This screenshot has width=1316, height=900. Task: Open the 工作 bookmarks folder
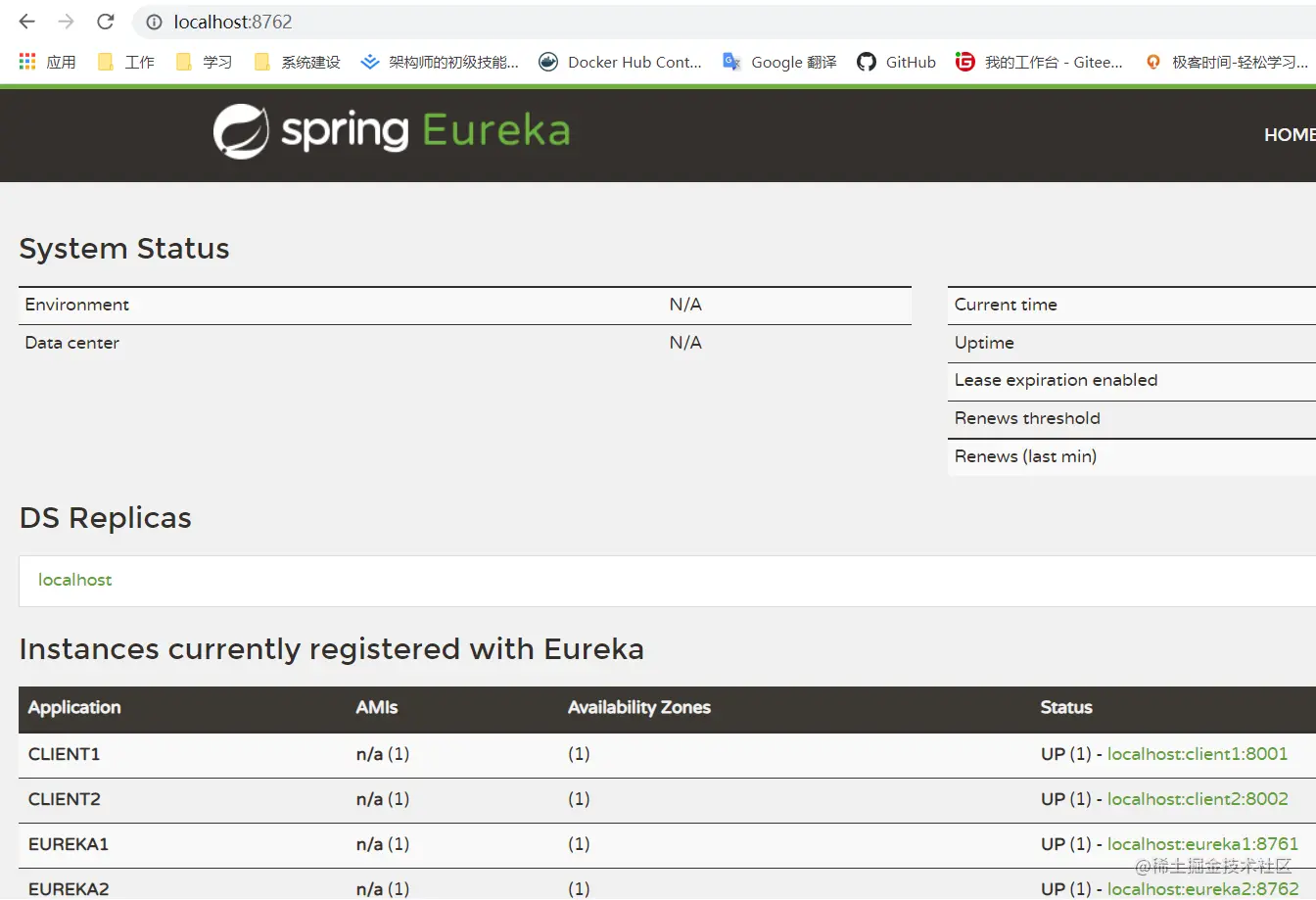click(125, 62)
